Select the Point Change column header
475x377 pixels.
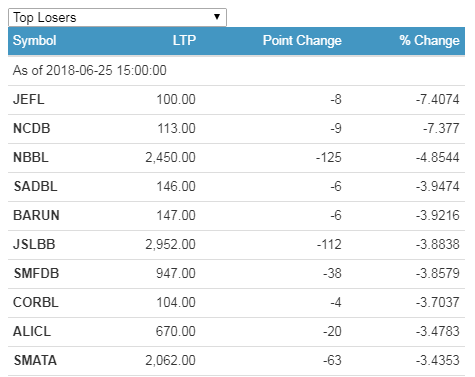coord(302,41)
